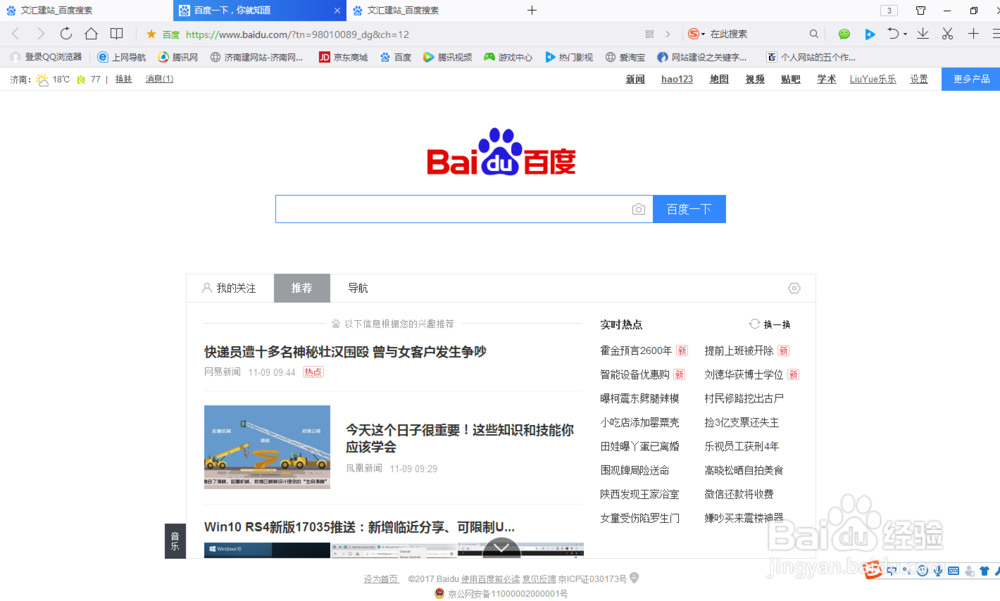Click the QR code icon in address bar
This screenshot has width=1000, height=601.
pyautogui.click(x=649, y=34)
